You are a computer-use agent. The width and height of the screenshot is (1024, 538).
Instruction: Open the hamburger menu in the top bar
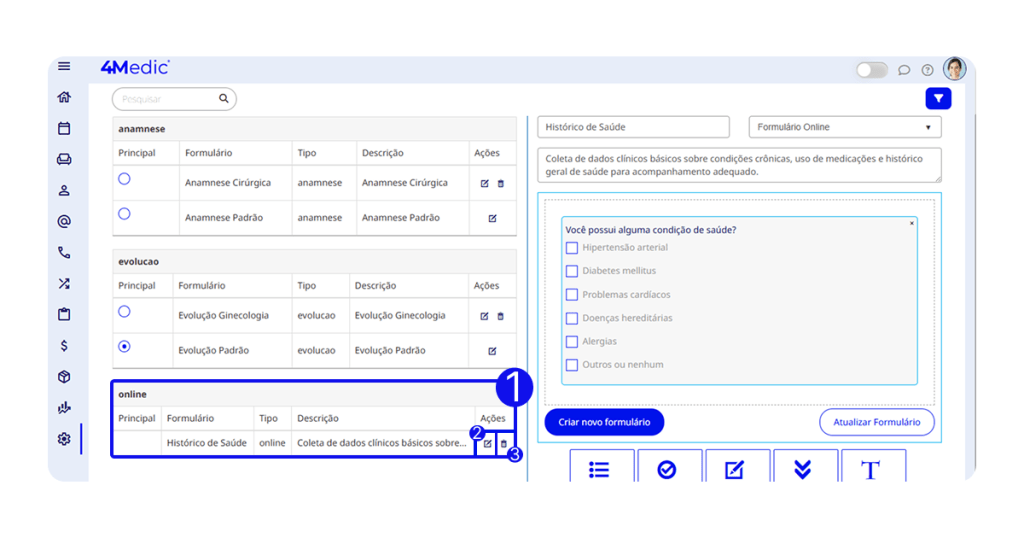coord(64,67)
